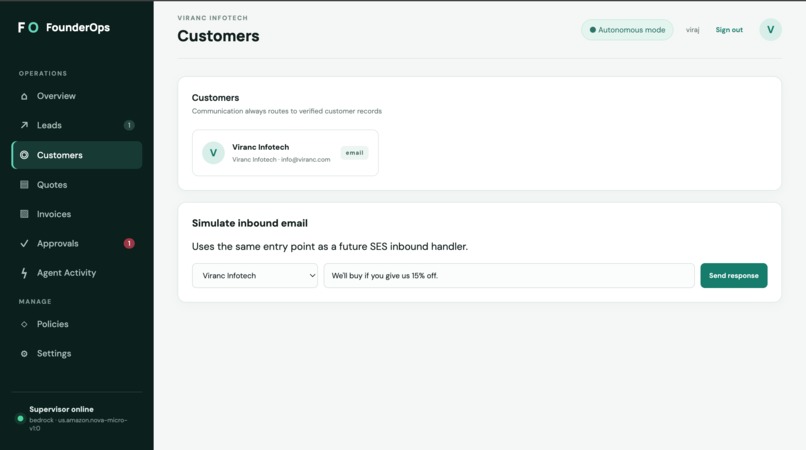Click the bedrock model name text

[78, 424]
